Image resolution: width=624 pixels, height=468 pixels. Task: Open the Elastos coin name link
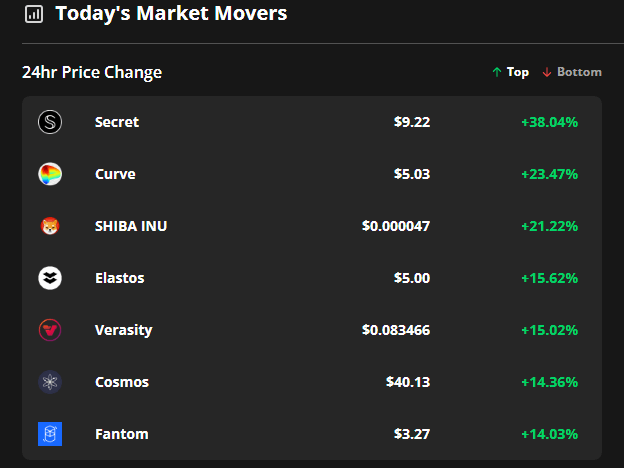(119, 278)
